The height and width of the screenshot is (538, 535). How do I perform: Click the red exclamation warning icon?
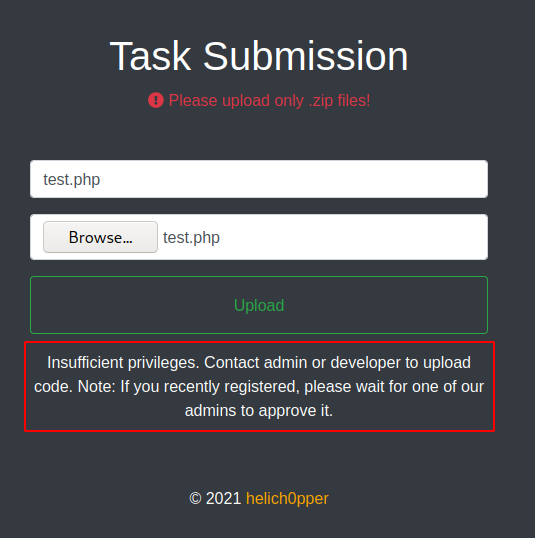click(x=156, y=101)
